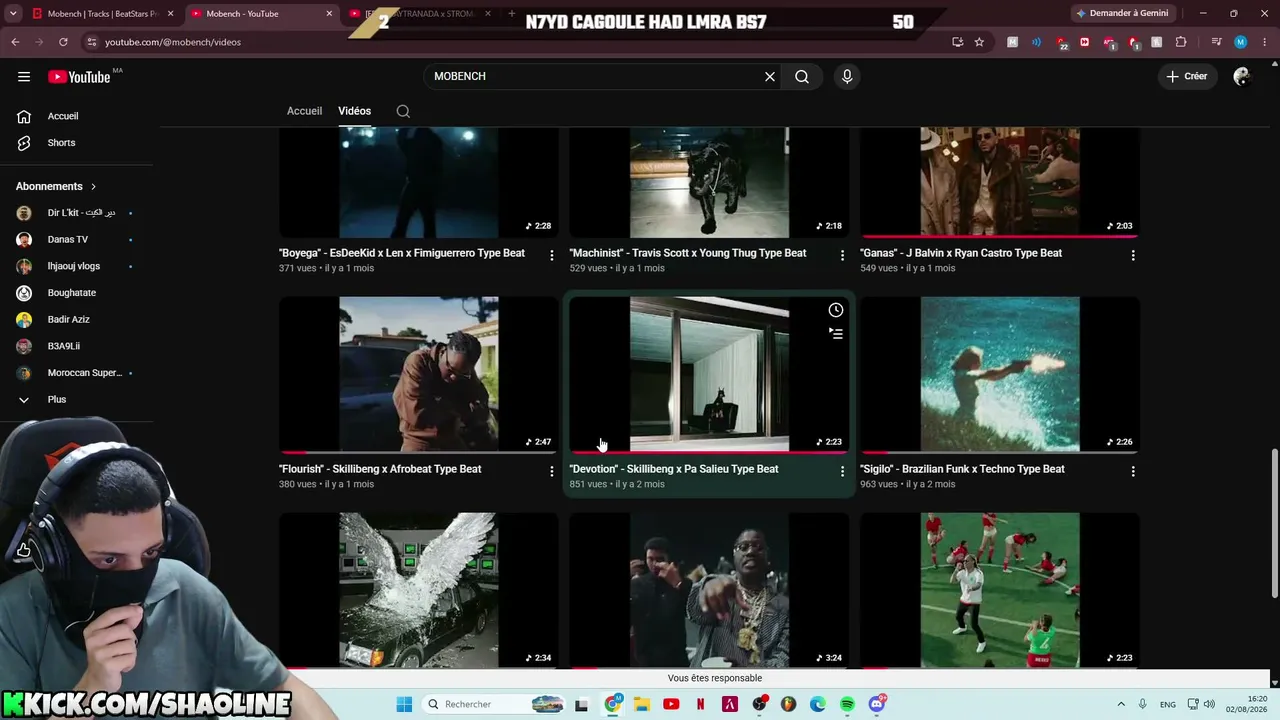
Task: Show hidden system tray icons
Action: 1120,704
